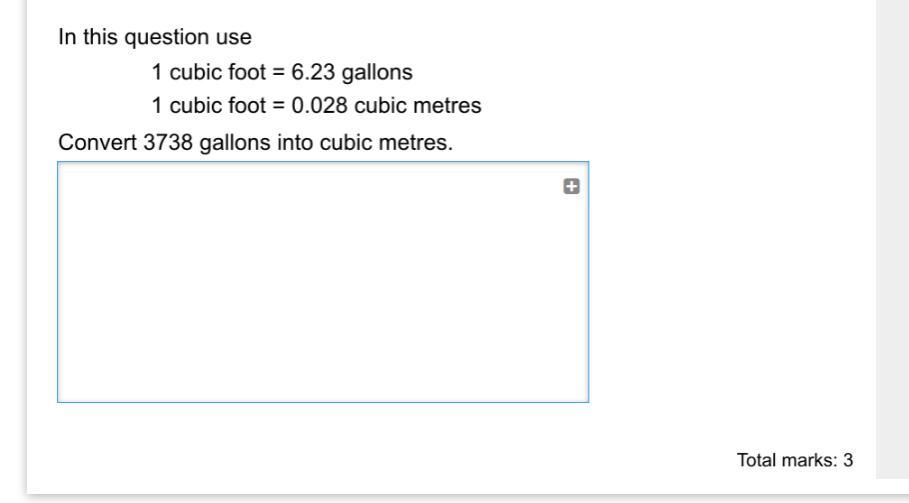
Task: Click the word "Total" in the marks label
Action: coord(755,460)
